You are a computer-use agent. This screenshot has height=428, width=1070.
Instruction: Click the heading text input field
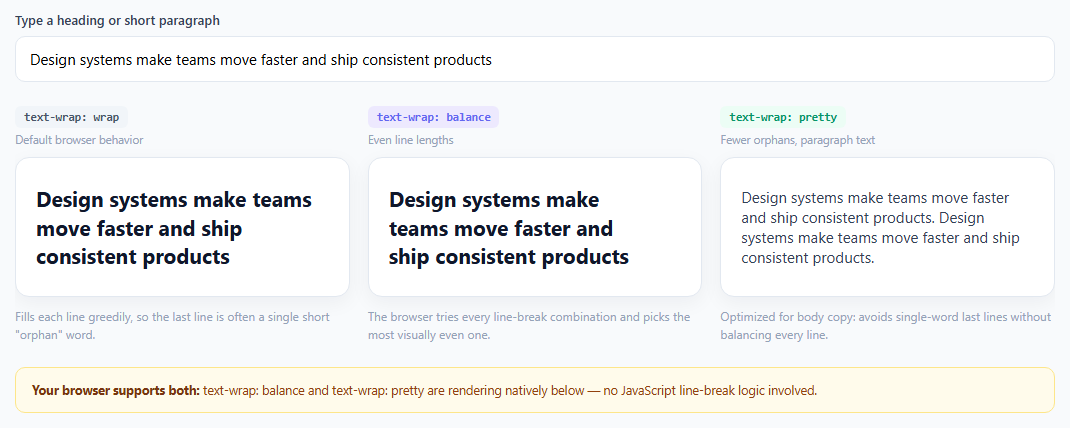(x=534, y=59)
